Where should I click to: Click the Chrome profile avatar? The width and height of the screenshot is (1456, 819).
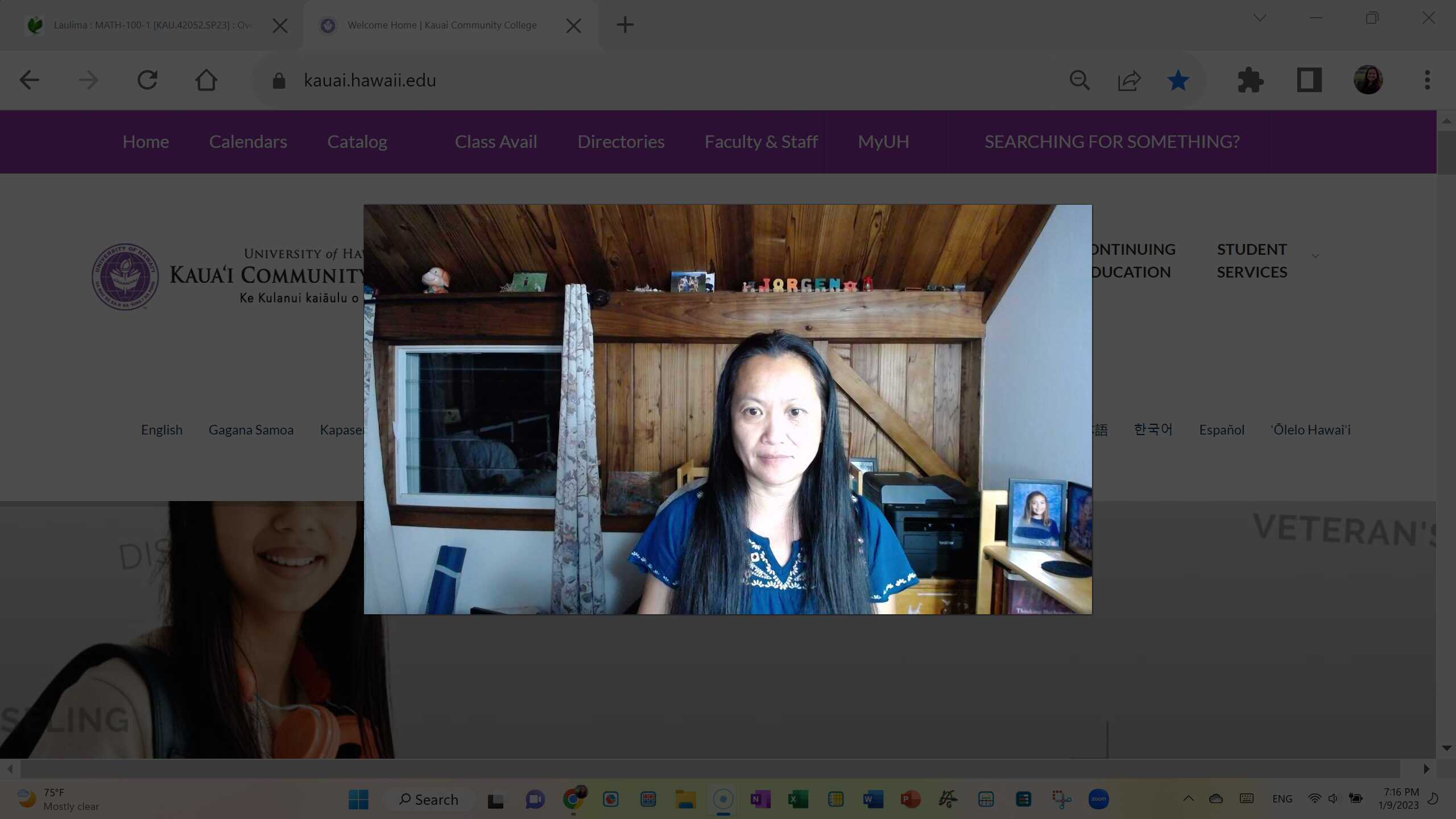point(1368,80)
